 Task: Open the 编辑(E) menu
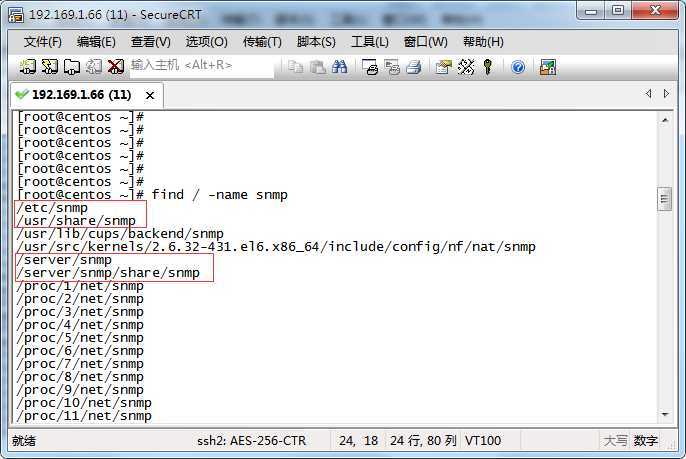96,42
